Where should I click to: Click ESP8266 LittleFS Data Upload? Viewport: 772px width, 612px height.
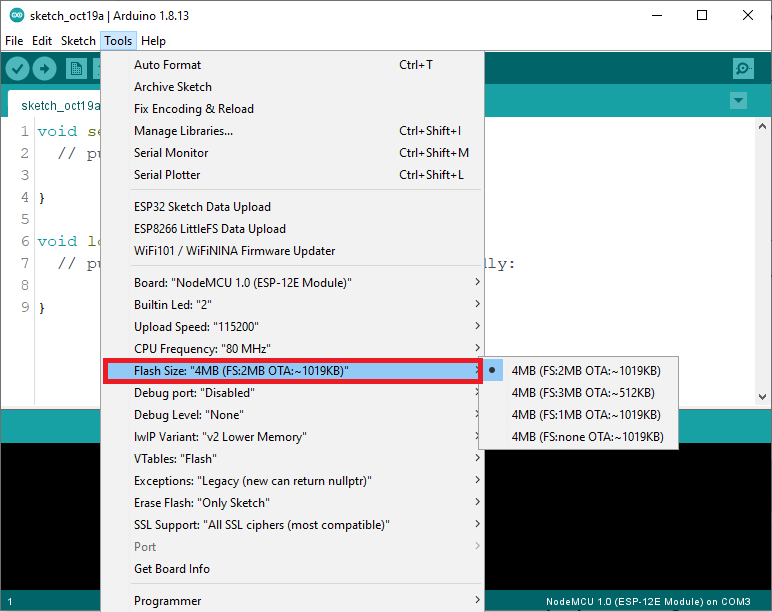(209, 229)
